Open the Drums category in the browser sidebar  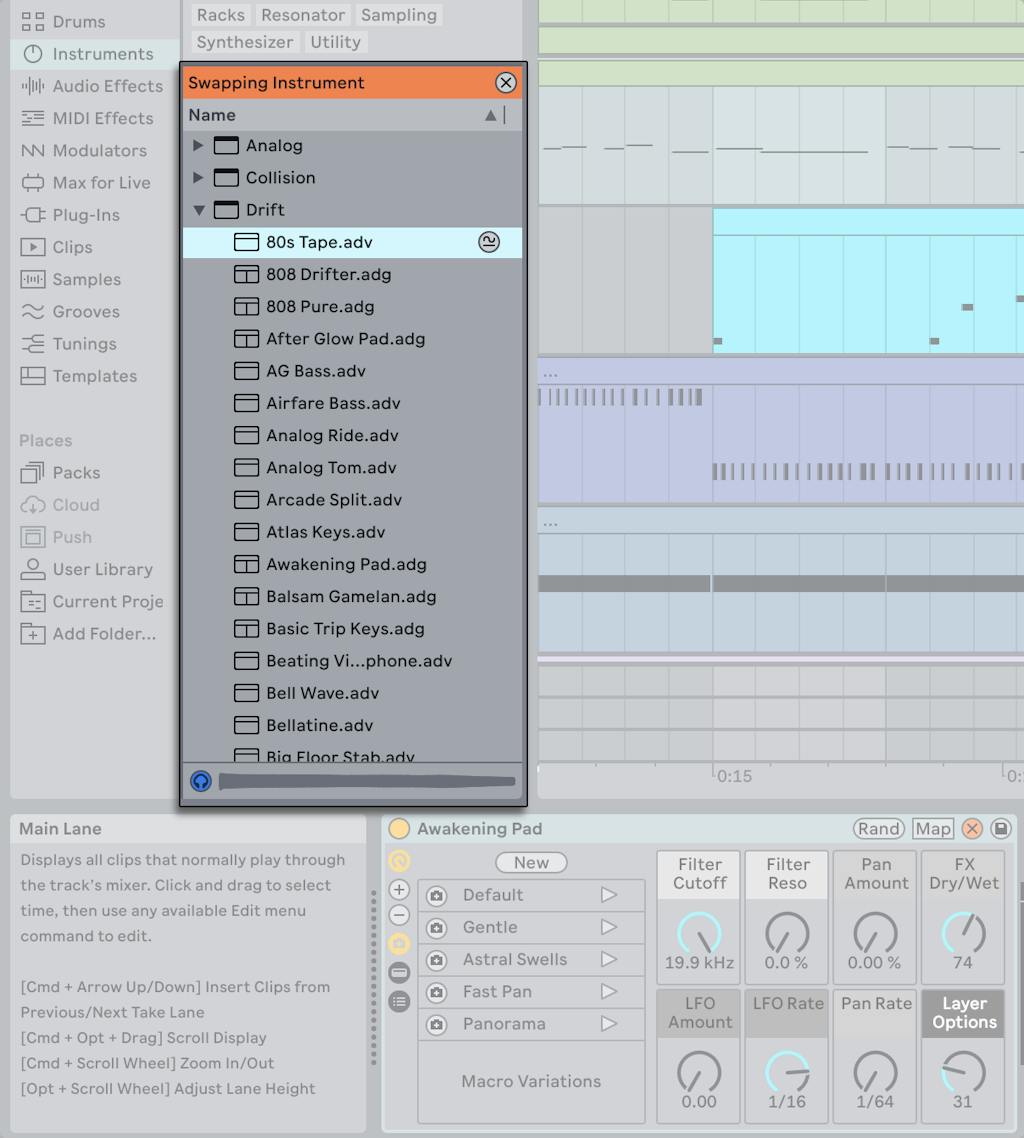[x=75, y=21]
